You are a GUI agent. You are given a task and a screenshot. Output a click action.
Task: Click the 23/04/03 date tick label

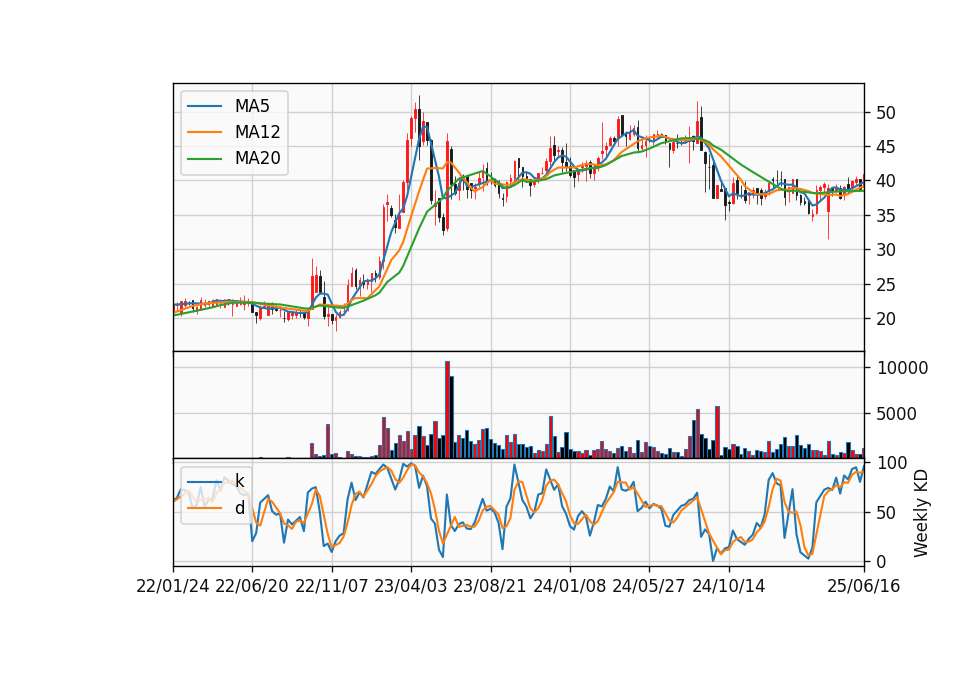click(411, 586)
